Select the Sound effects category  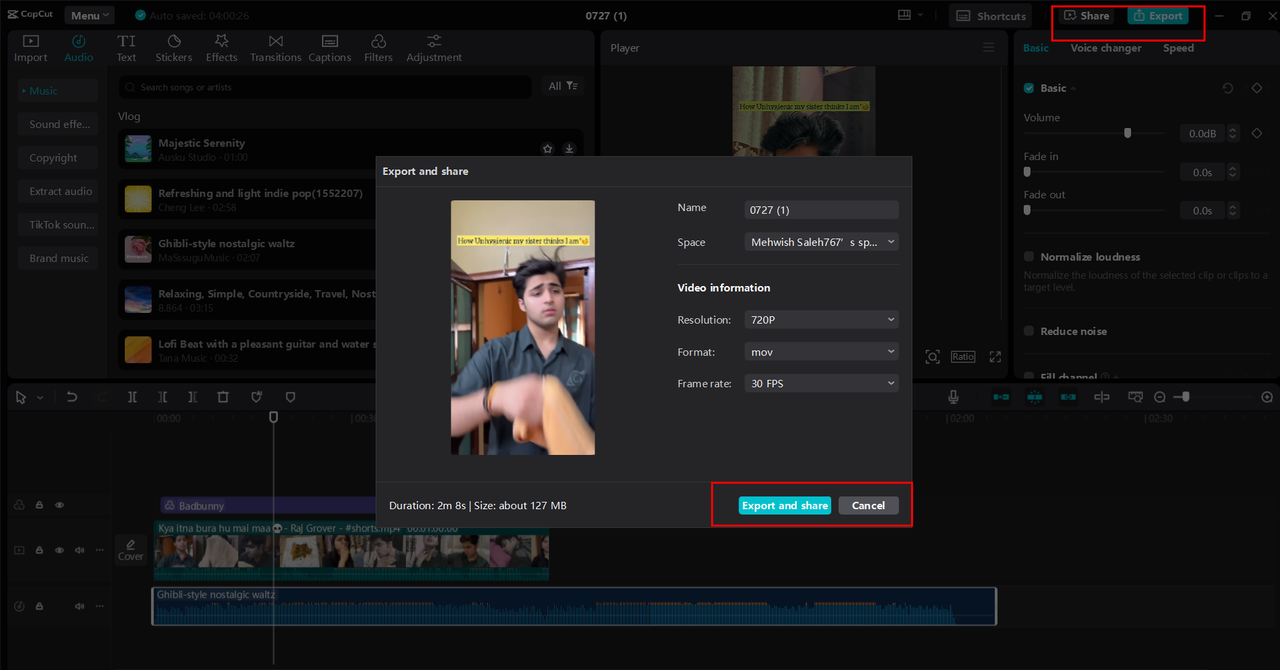59,124
